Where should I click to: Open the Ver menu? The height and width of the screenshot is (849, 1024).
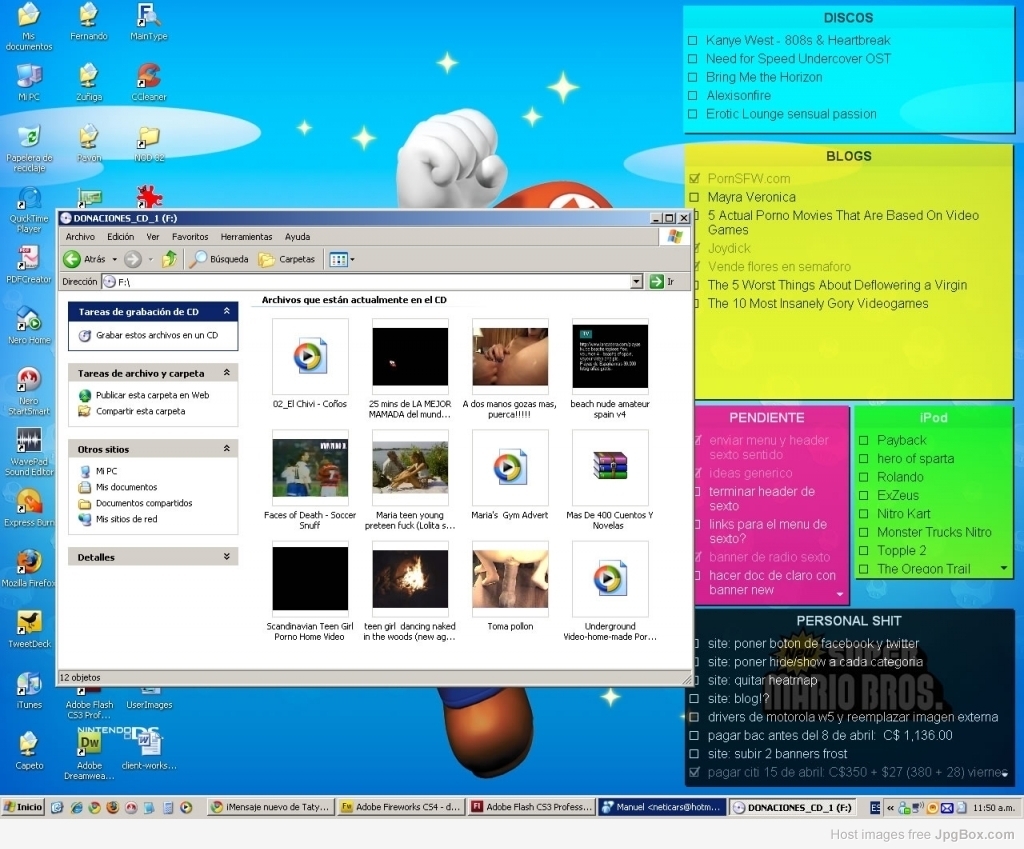click(152, 236)
